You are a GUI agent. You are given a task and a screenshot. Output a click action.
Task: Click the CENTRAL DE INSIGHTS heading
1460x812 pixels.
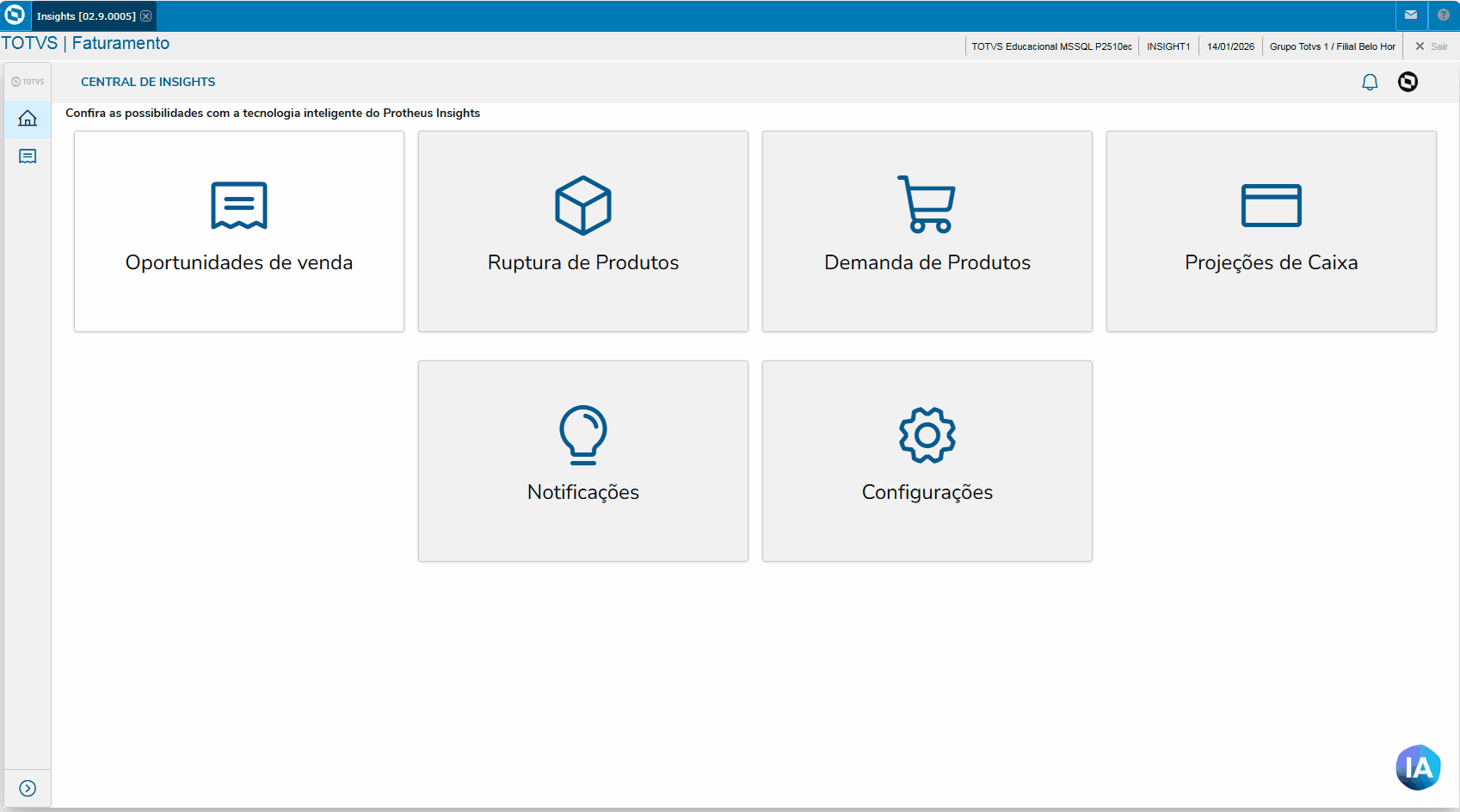[x=148, y=82]
